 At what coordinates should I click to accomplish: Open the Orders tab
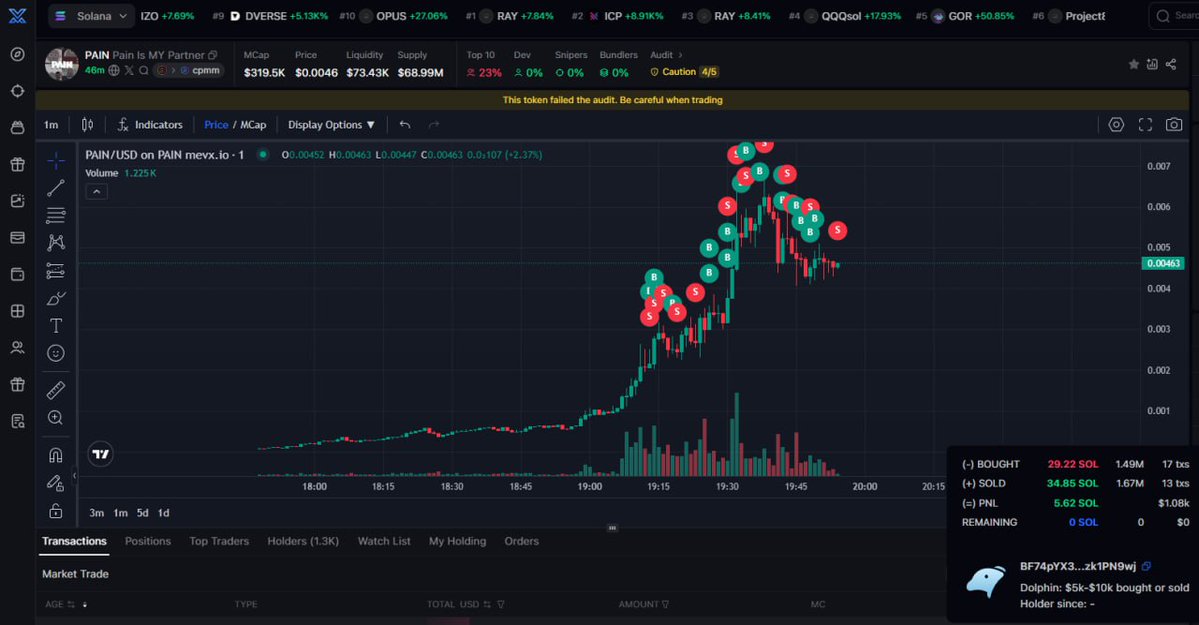pyautogui.click(x=522, y=541)
